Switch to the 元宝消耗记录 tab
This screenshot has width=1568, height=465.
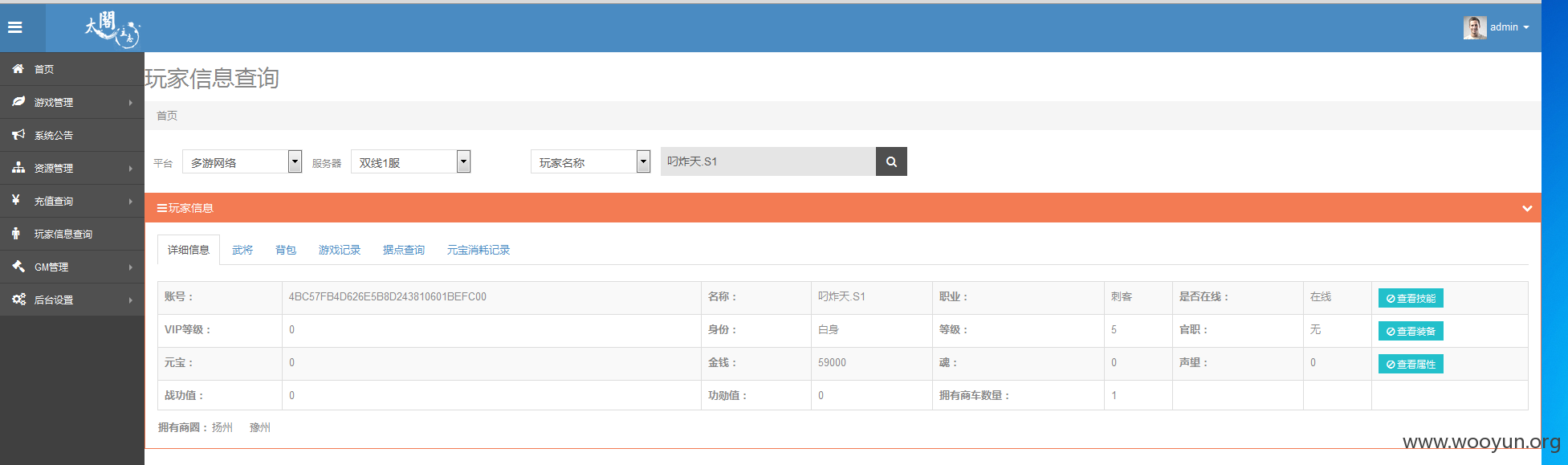[x=479, y=250]
